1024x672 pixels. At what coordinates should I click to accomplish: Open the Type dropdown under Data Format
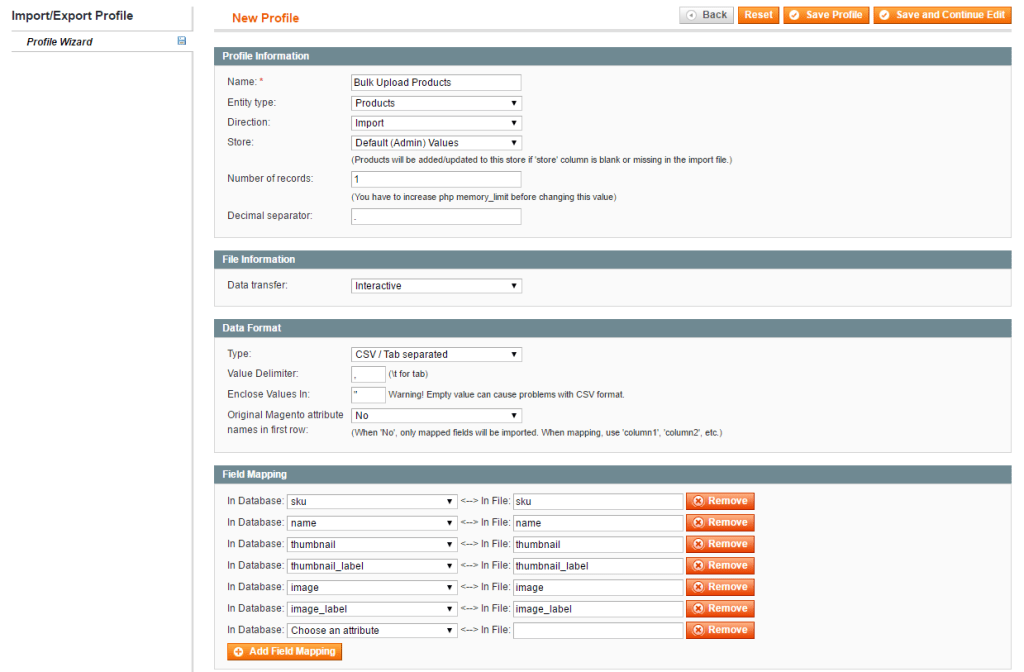pos(436,354)
